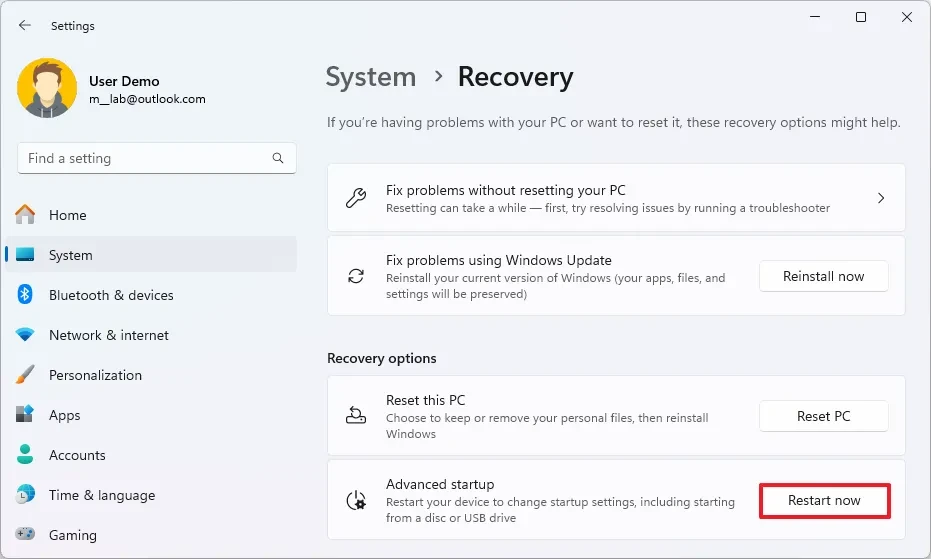Click the User Demo account name
This screenshot has height=559, width=931.
124,81
